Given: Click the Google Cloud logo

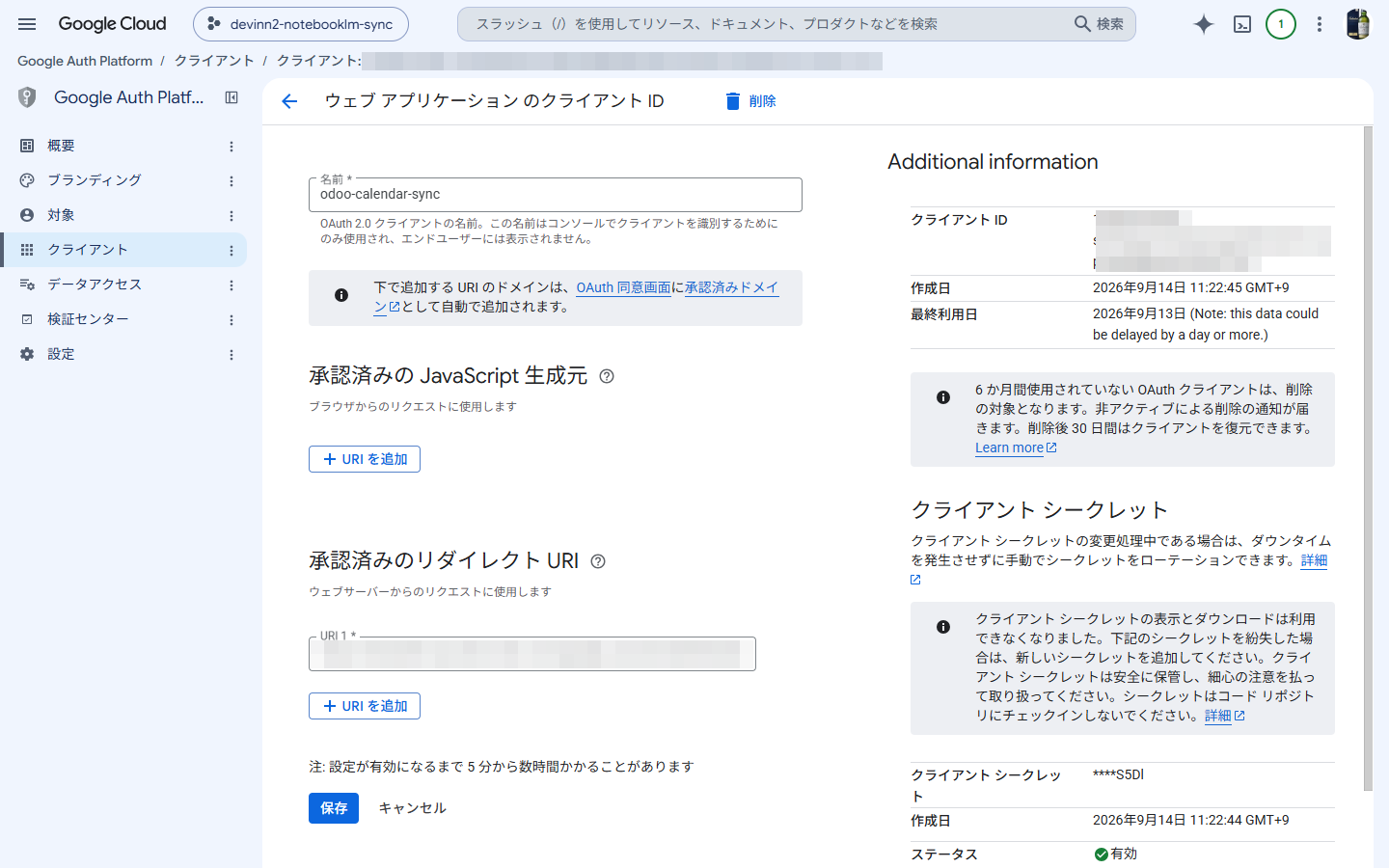Looking at the screenshot, I should tap(112, 24).
